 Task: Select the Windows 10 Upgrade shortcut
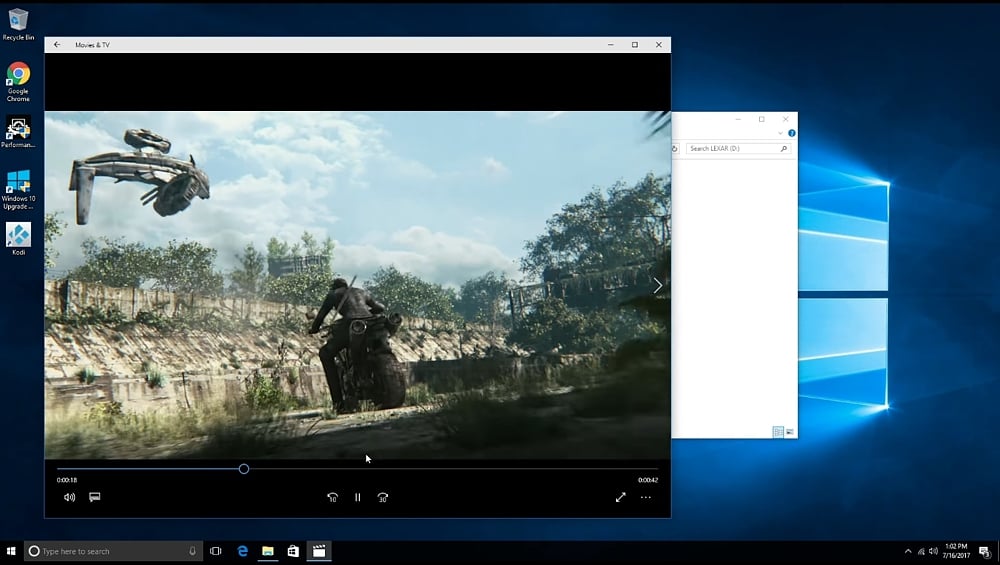18,189
